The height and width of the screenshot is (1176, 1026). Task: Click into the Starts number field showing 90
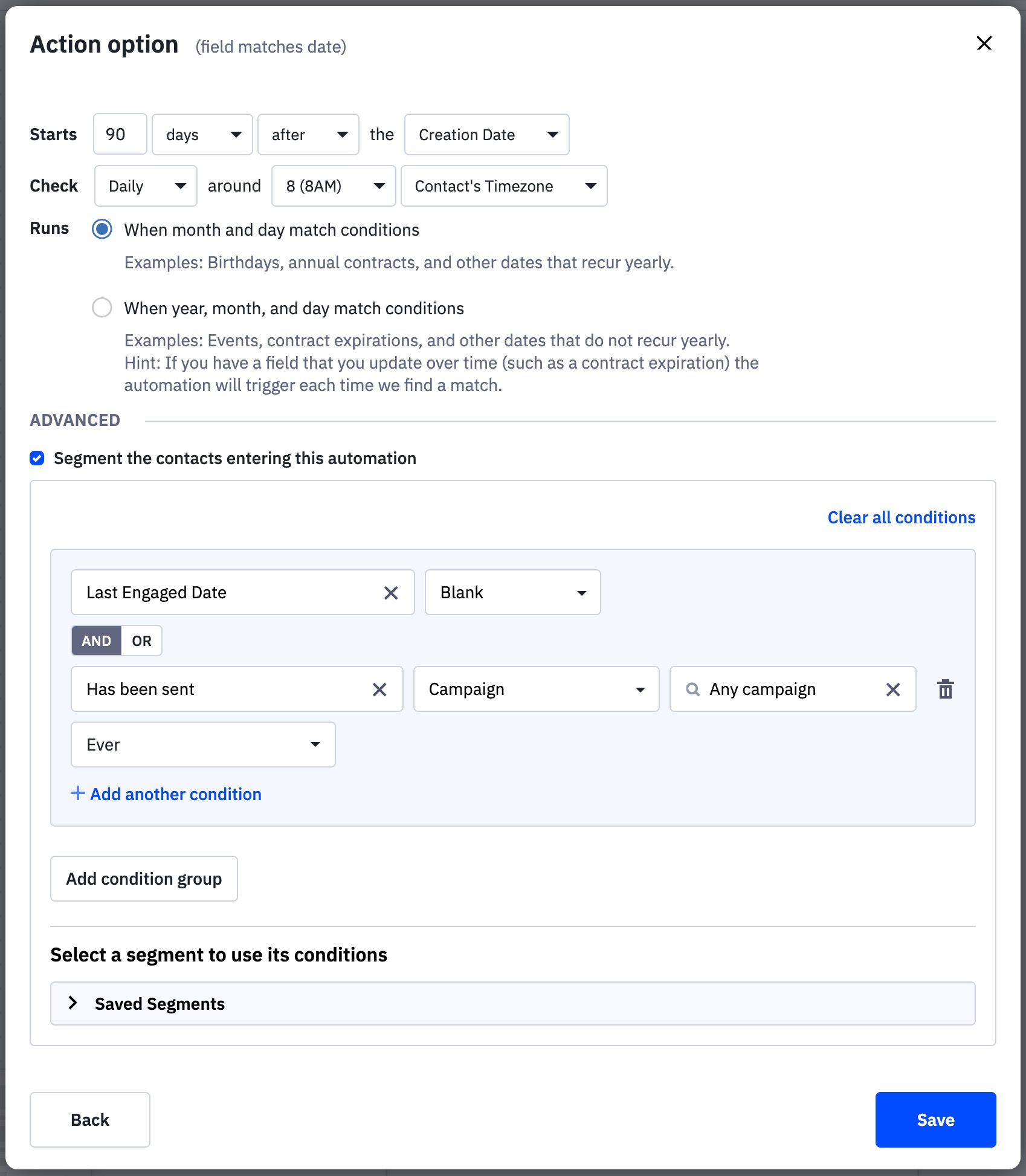coord(120,135)
